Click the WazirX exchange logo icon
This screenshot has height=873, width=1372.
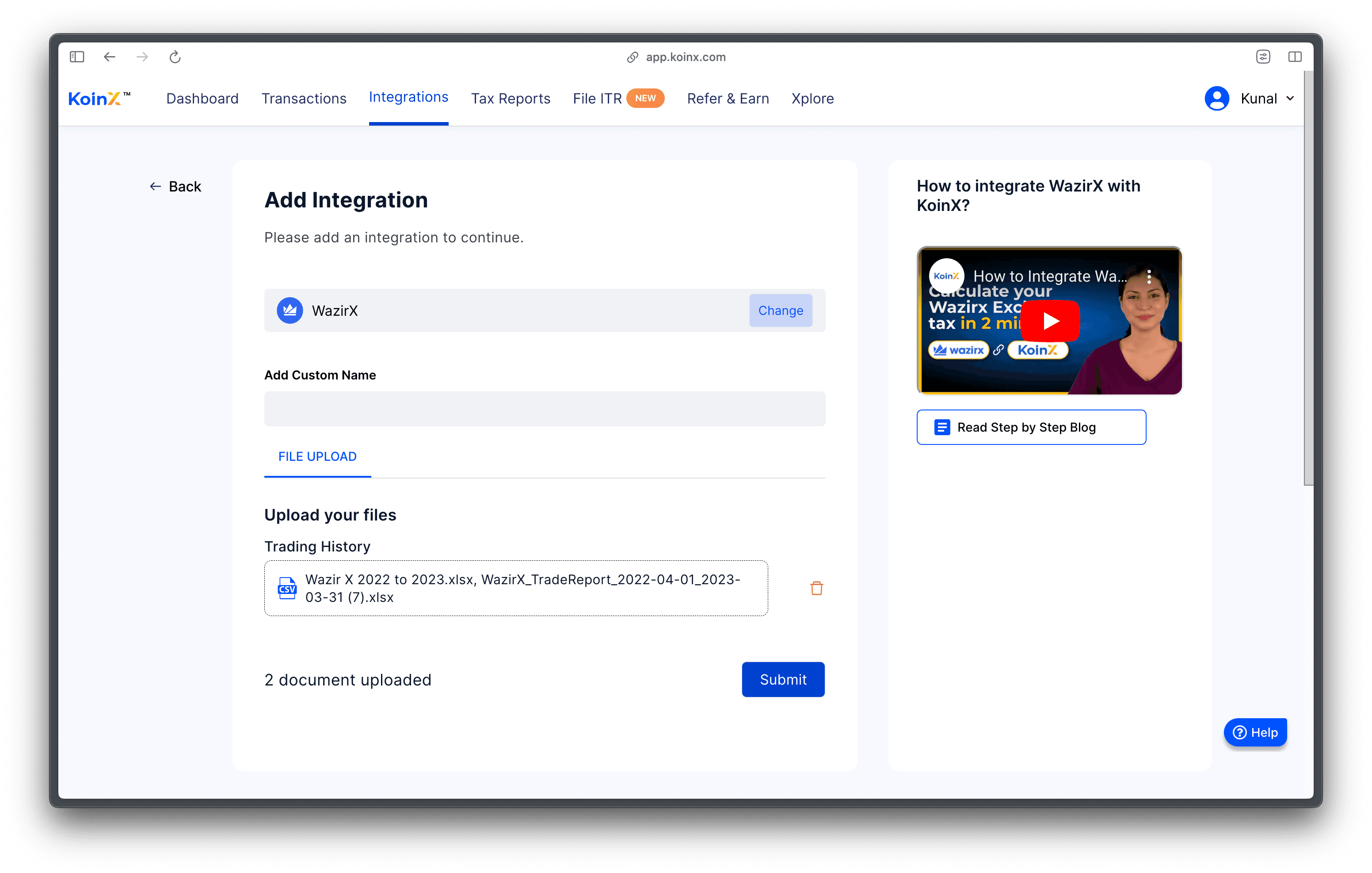pos(290,311)
